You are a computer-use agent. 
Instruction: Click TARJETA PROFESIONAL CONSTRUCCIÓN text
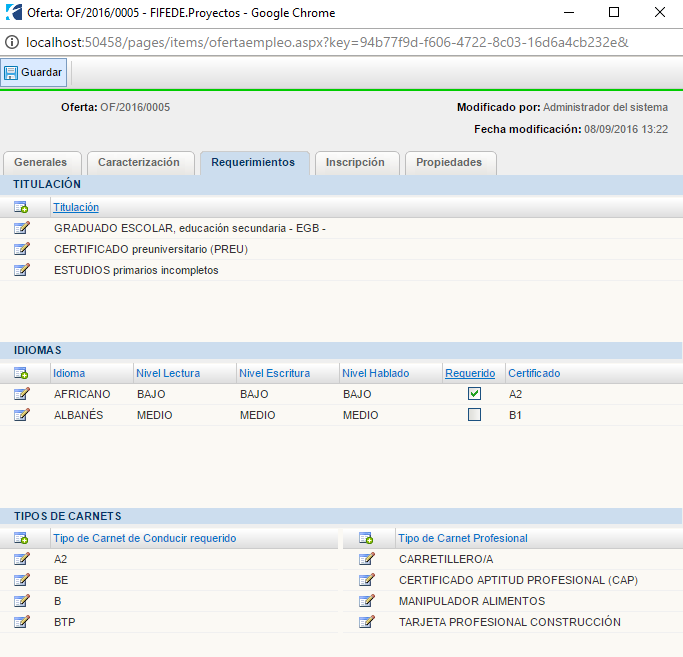pos(510,622)
